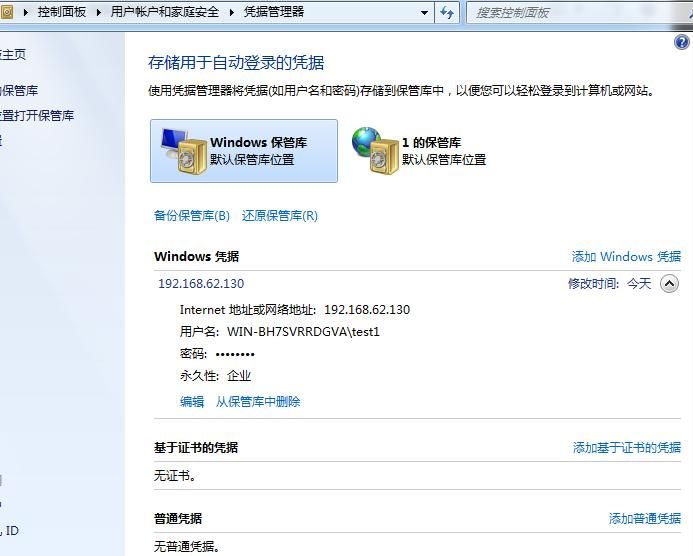Click the 192.168.62.130 credential entry title

[201, 283]
